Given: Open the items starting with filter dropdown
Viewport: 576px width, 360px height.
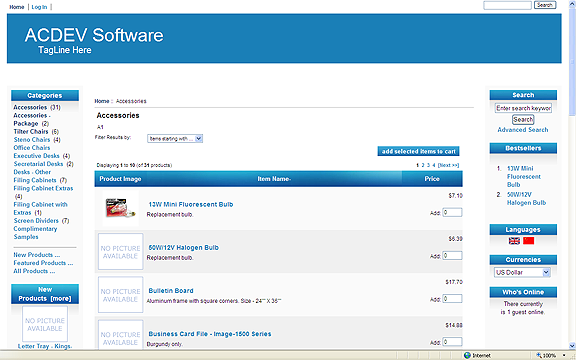Looking at the screenshot, I should point(175,138).
